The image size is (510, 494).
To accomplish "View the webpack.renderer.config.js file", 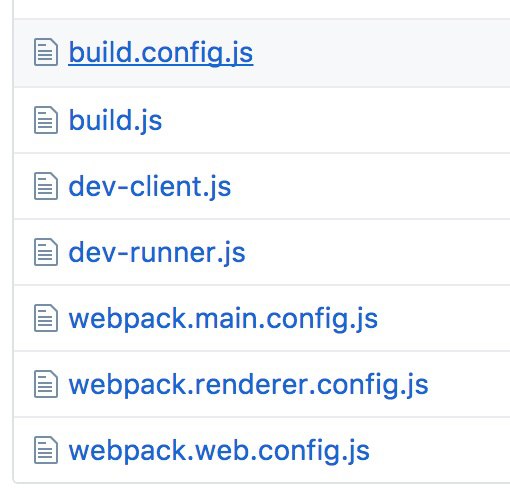I will (x=248, y=385).
